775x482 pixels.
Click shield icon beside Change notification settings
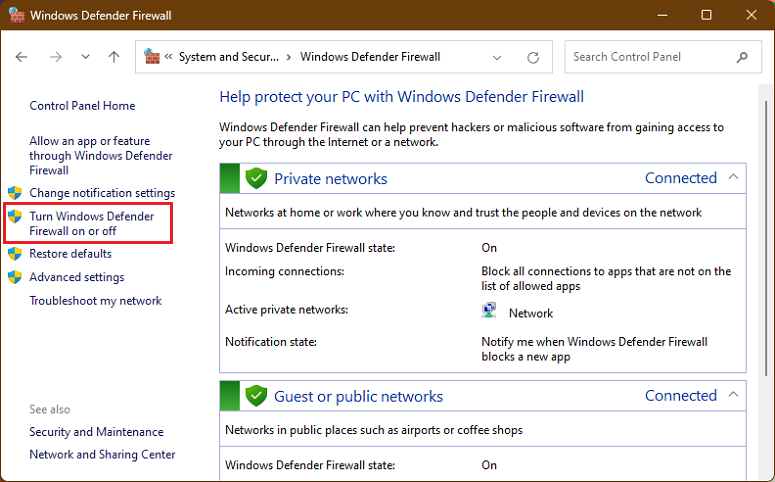(15, 193)
